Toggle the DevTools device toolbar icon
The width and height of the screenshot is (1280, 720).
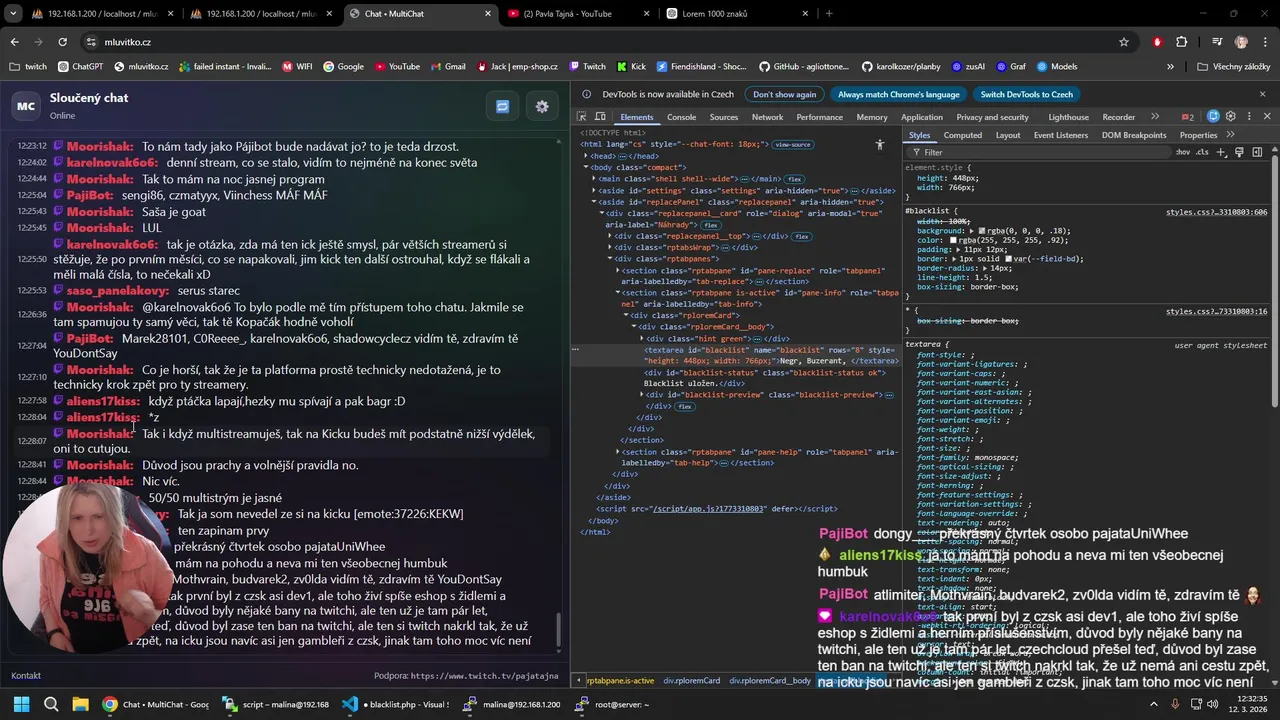tap(599, 117)
